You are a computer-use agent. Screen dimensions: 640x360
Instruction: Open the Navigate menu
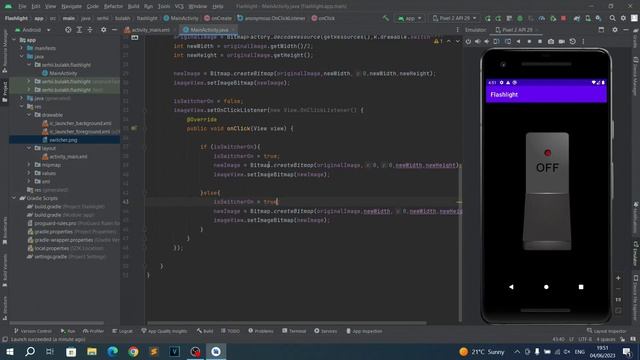click(x=71, y=7)
